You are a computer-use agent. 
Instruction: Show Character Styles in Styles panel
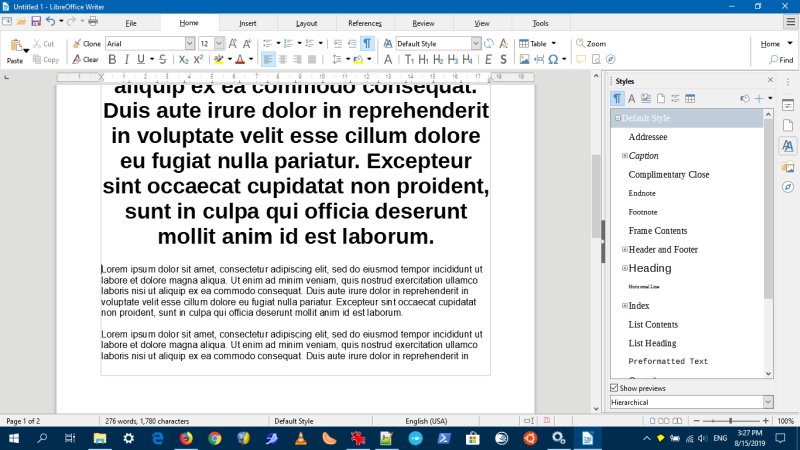click(x=631, y=98)
